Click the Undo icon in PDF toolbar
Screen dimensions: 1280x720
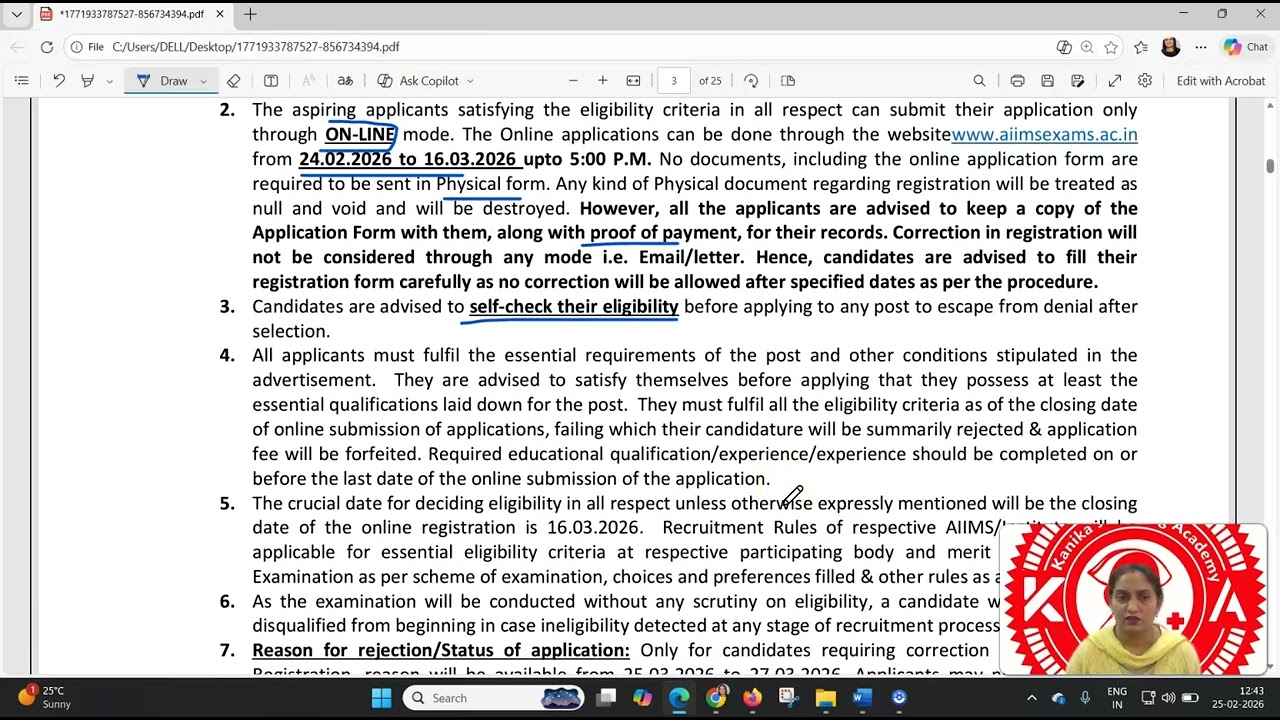[59, 81]
